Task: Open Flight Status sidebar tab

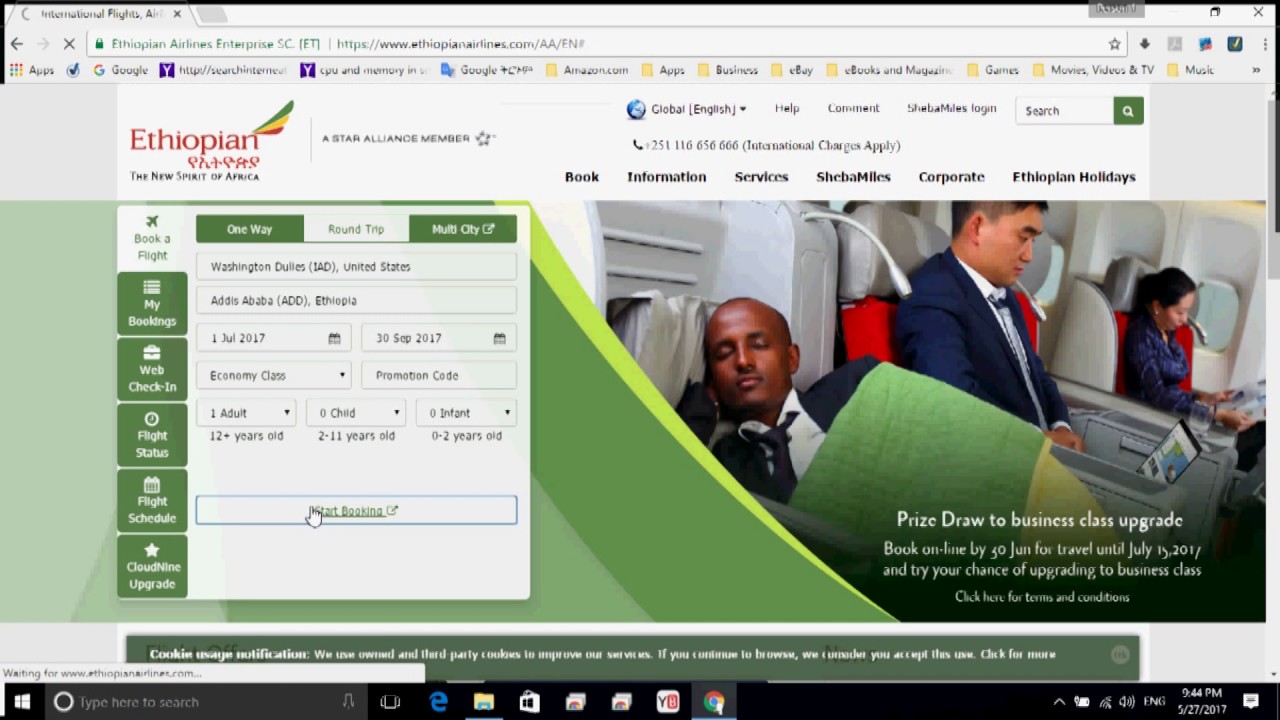Action: [x=152, y=435]
